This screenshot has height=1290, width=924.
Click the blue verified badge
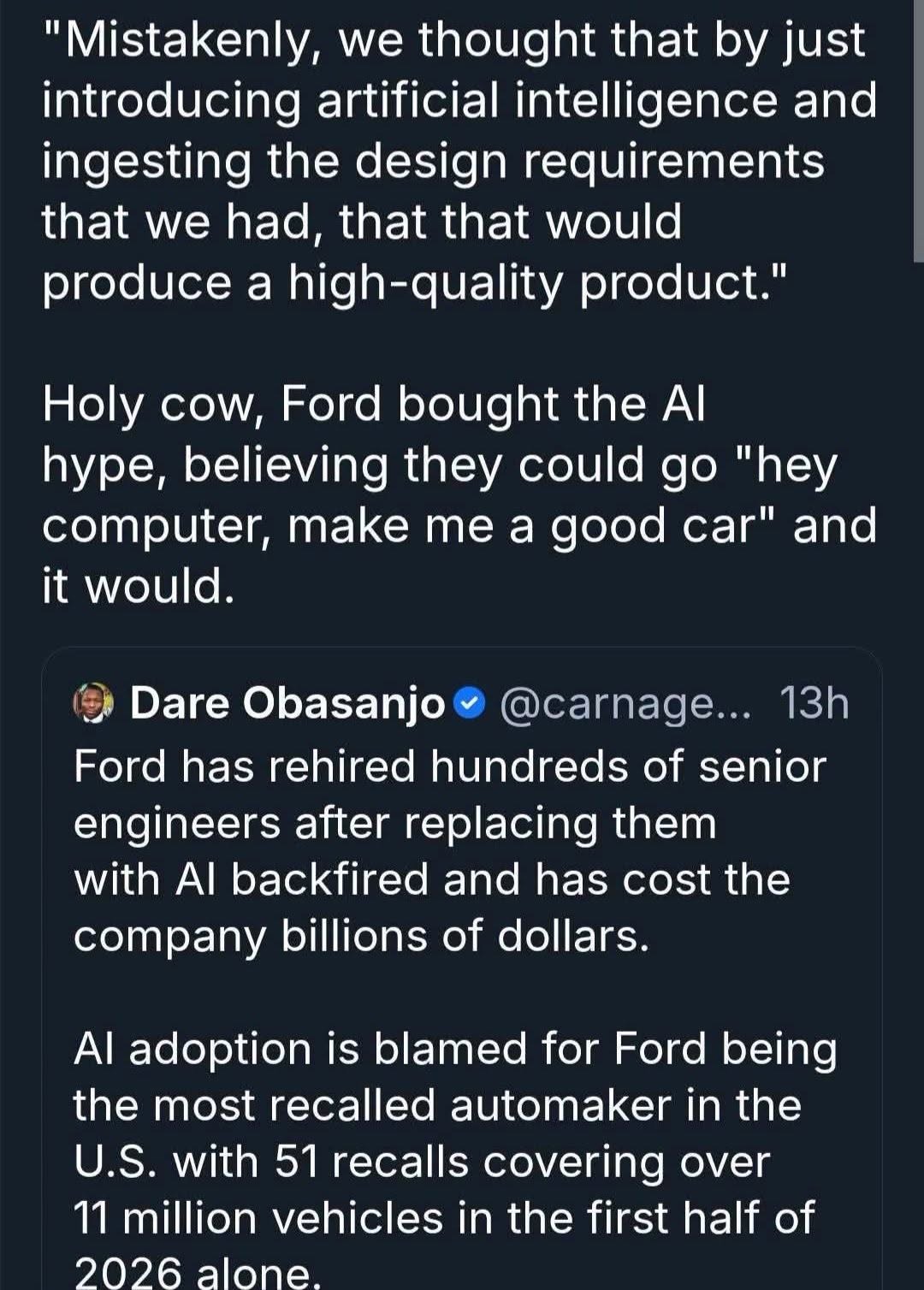click(469, 704)
